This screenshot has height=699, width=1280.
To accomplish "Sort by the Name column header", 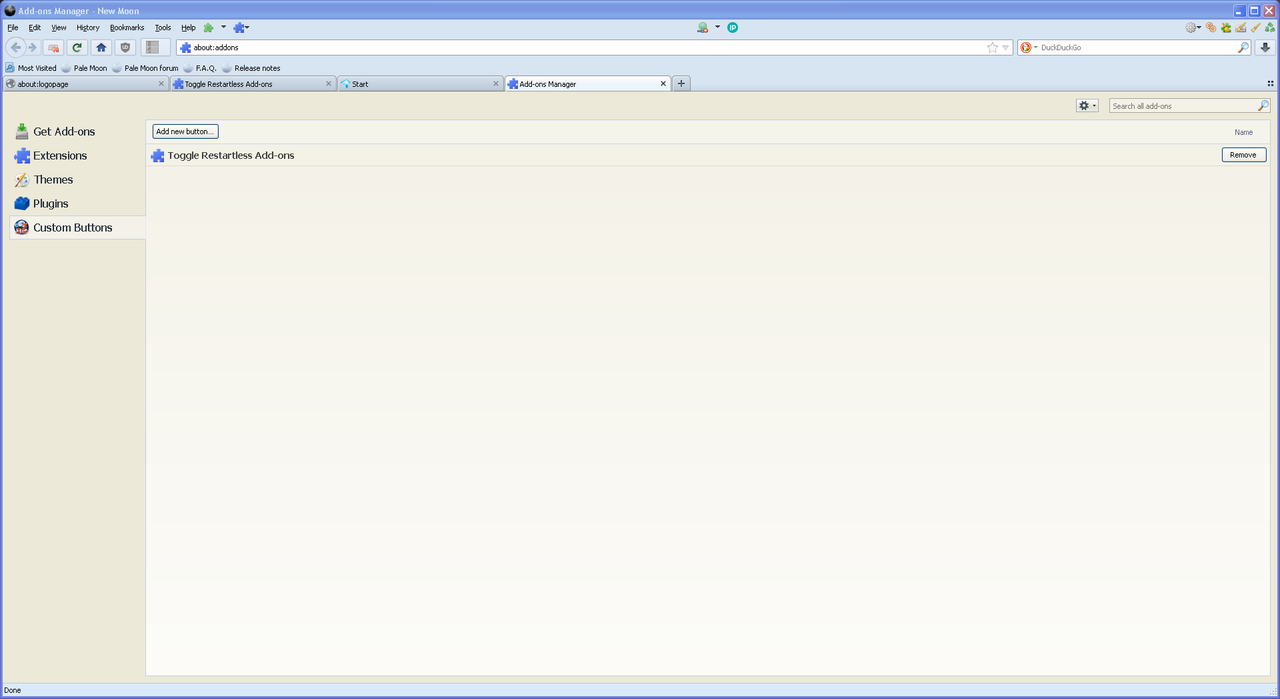I will click(x=1243, y=132).
